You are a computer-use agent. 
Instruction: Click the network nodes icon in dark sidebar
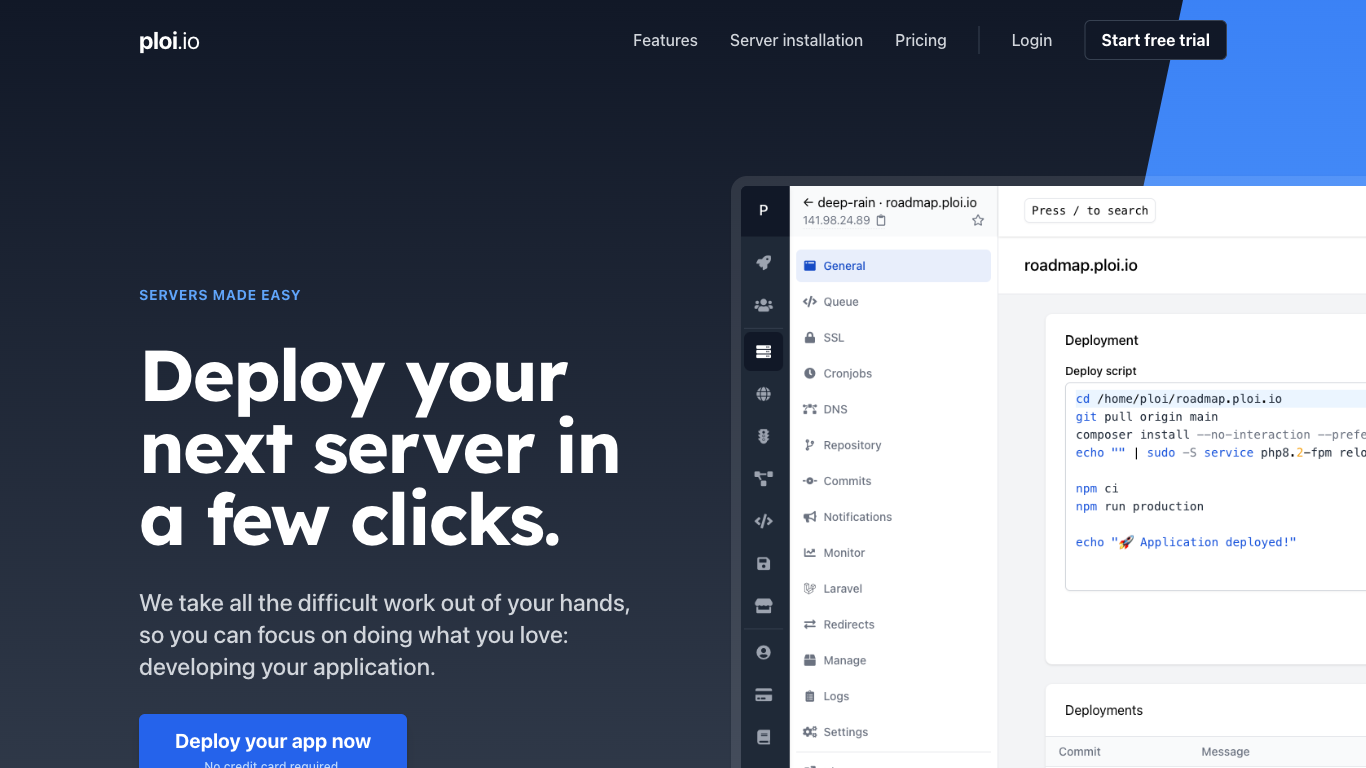pos(764,479)
